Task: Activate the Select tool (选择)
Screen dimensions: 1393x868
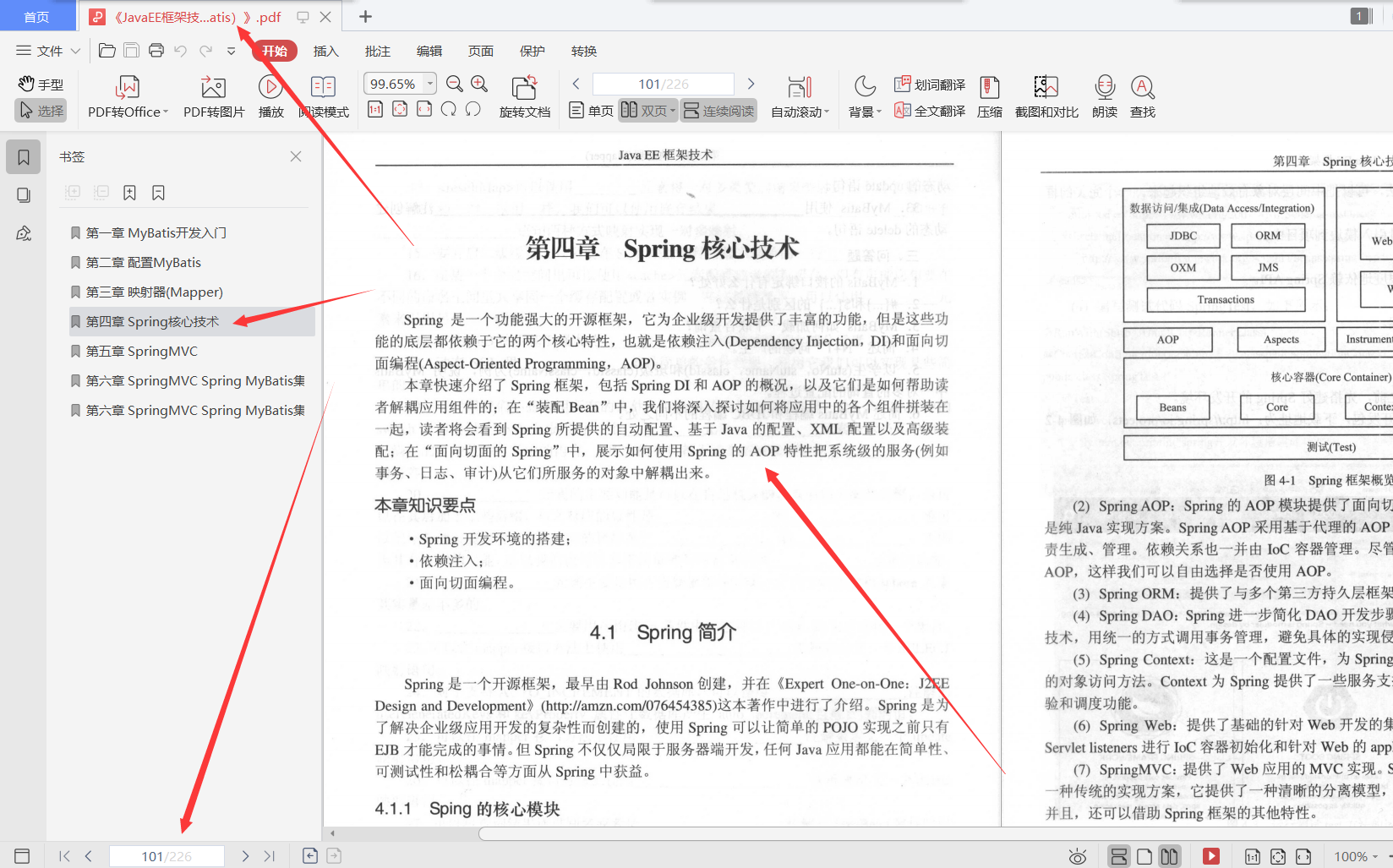Action: pos(41,111)
